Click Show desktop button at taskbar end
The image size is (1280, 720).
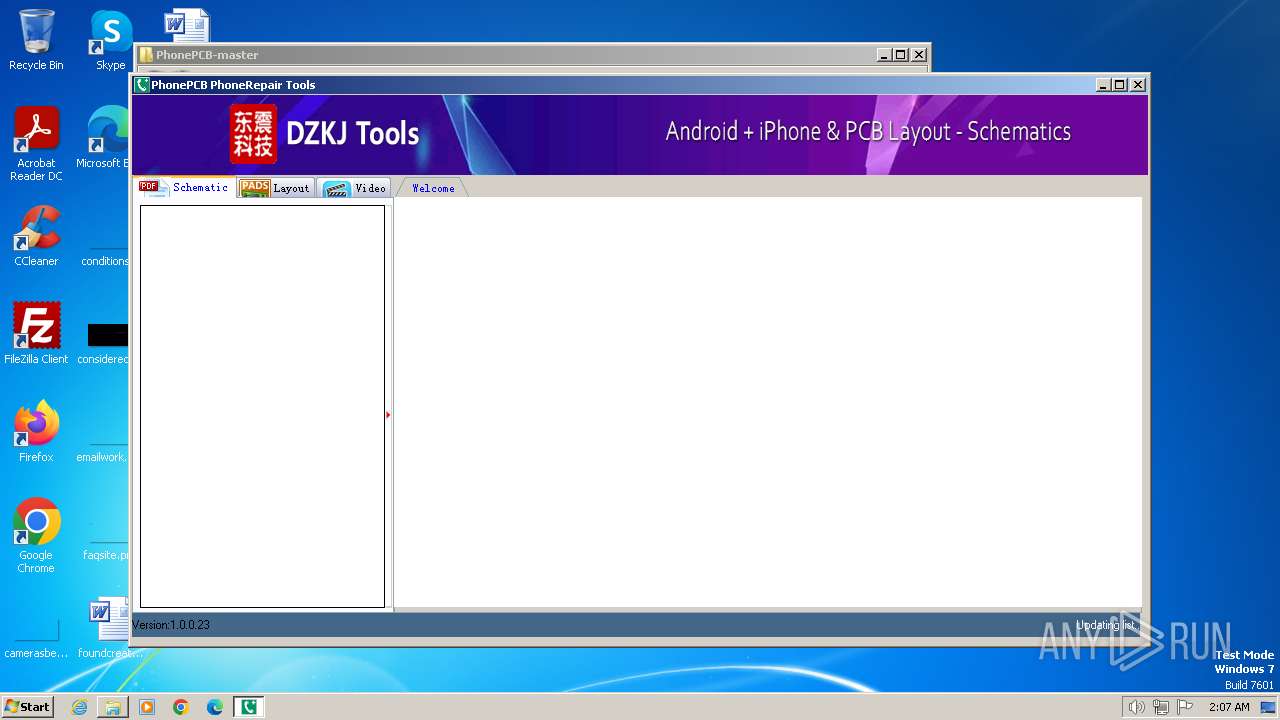(x=1268, y=707)
